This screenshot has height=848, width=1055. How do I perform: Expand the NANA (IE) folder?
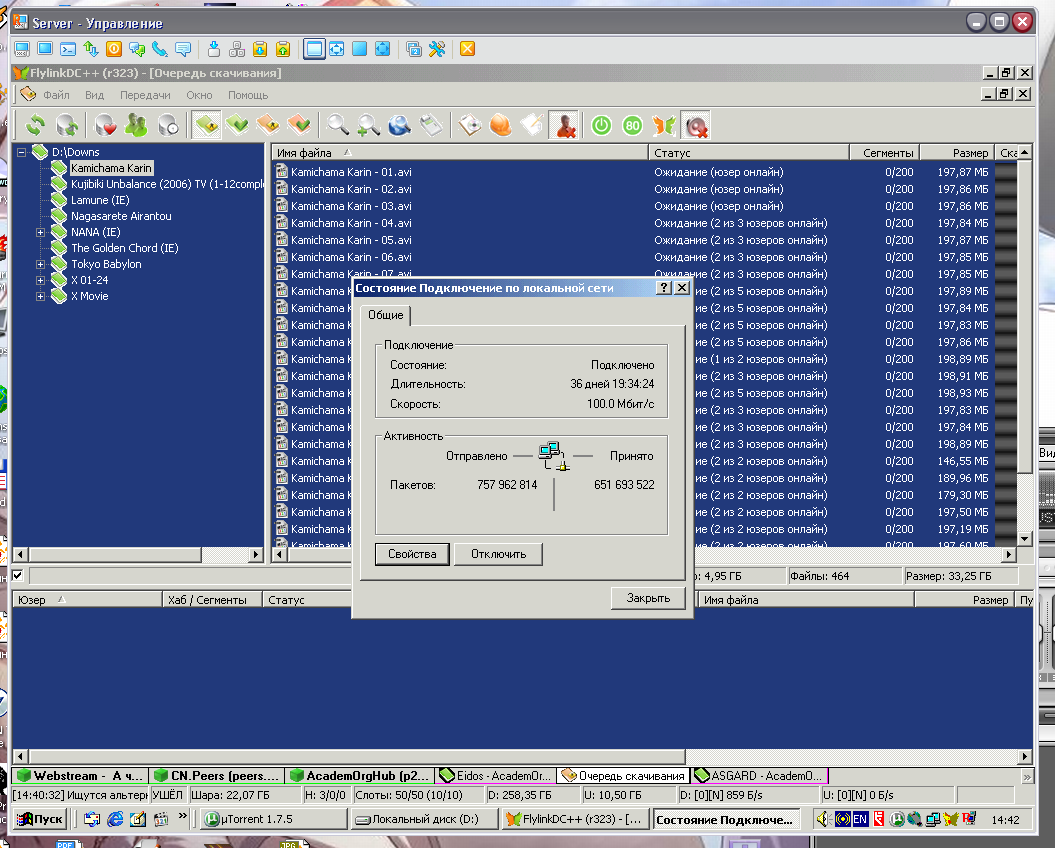coord(41,232)
